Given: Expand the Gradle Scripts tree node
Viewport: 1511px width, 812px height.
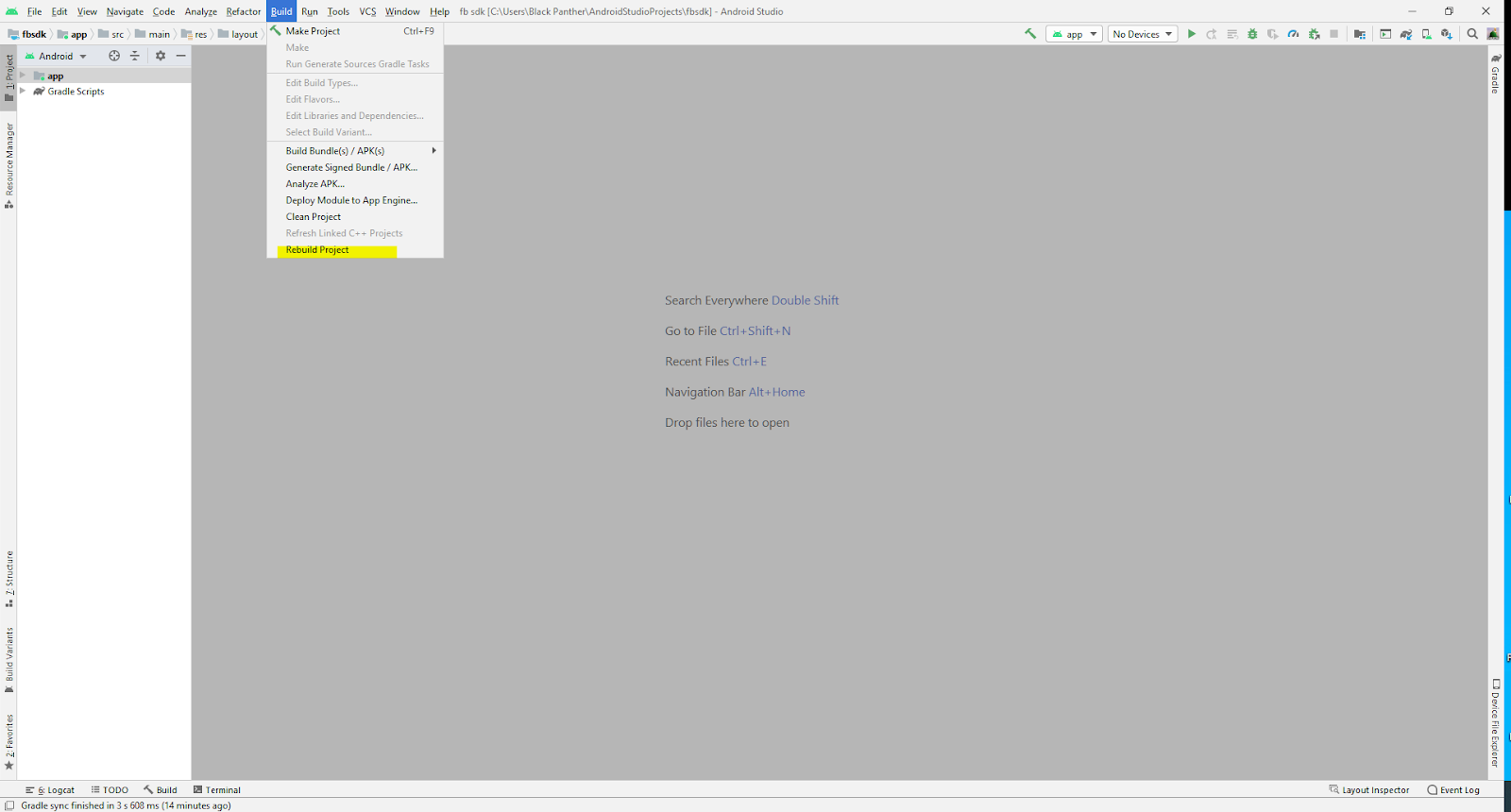Looking at the screenshot, I should click(23, 92).
